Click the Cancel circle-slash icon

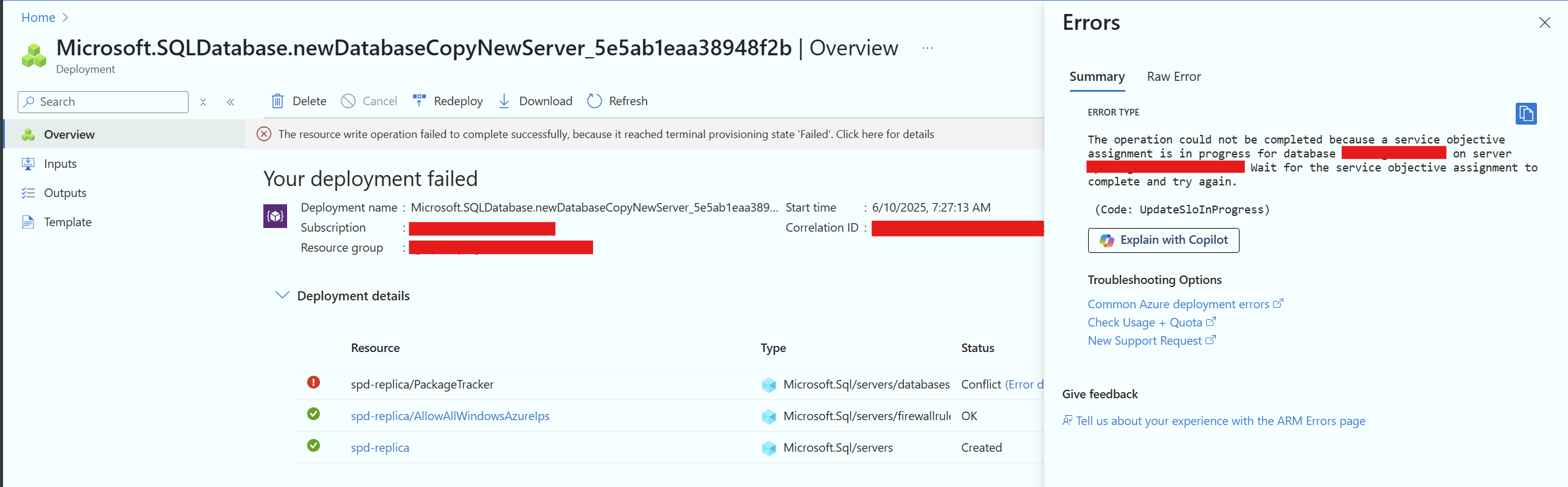click(x=348, y=101)
